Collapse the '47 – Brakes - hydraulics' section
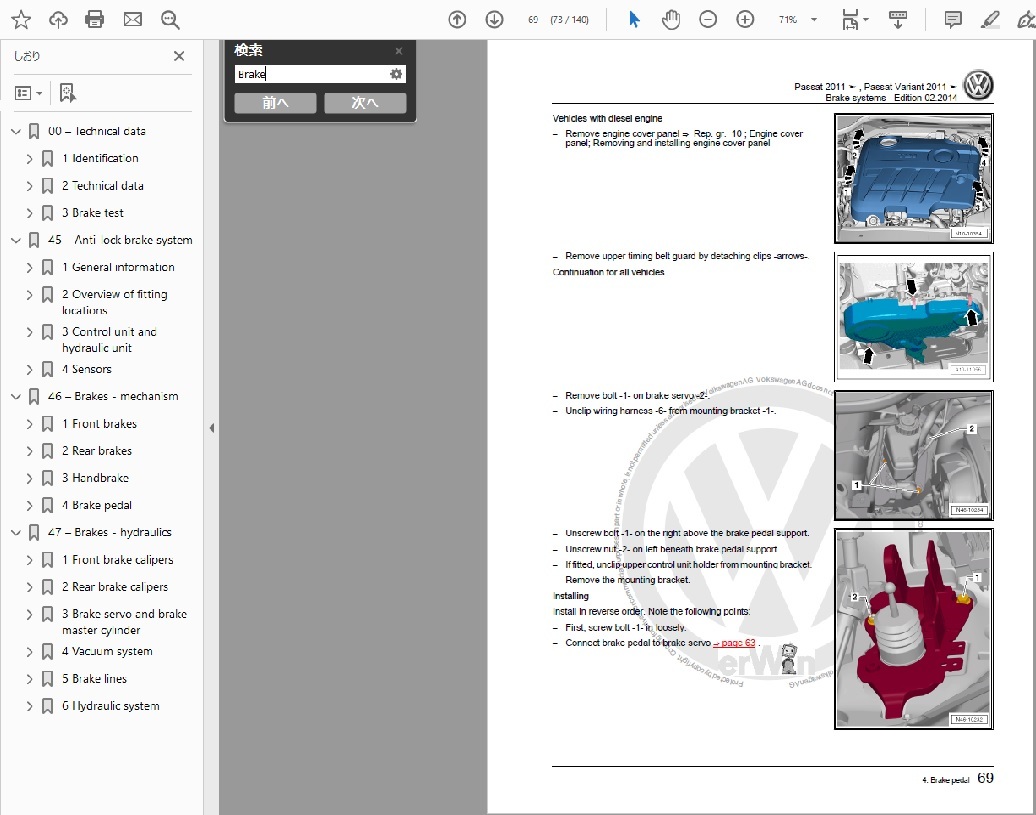 pyautogui.click(x=15, y=532)
